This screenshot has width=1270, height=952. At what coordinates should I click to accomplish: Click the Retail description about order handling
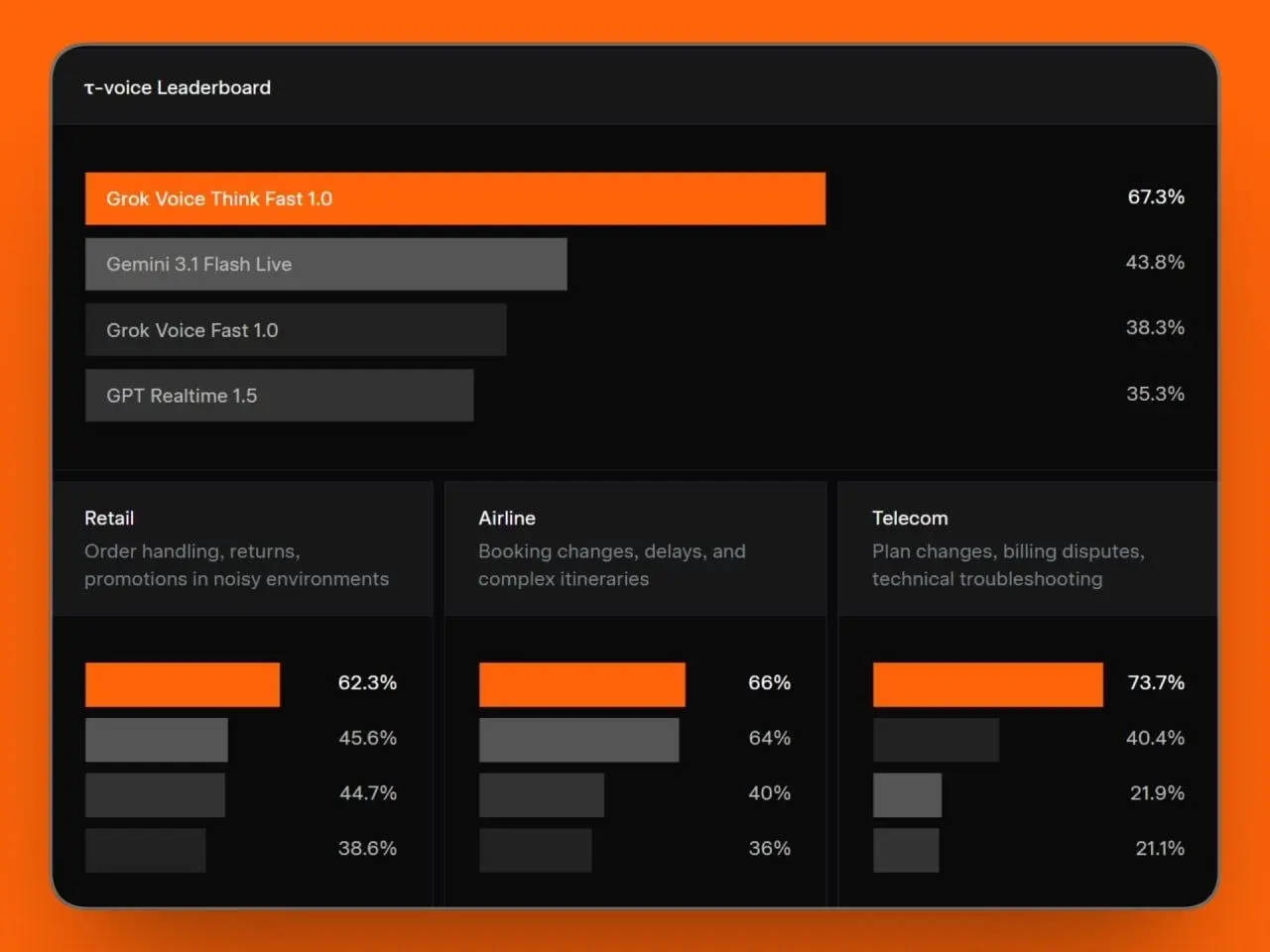coord(236,565)
